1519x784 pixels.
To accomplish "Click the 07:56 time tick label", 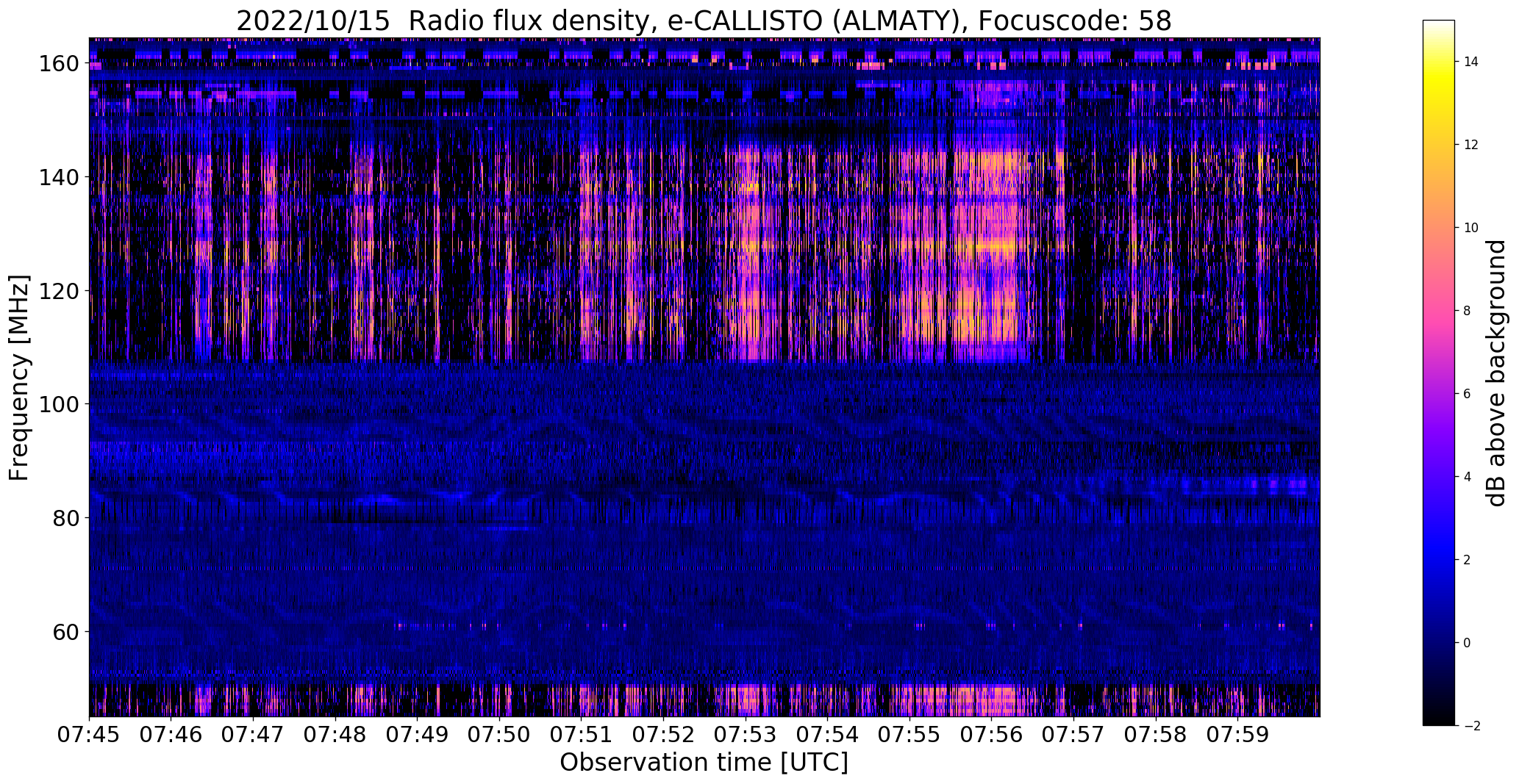I will coord(993,734).
